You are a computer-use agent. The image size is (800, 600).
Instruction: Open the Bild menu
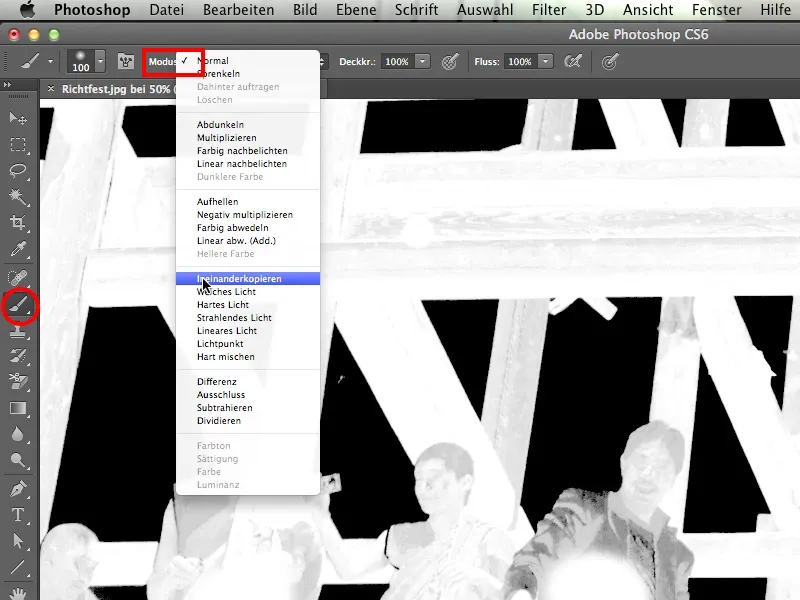pos(305,10)
